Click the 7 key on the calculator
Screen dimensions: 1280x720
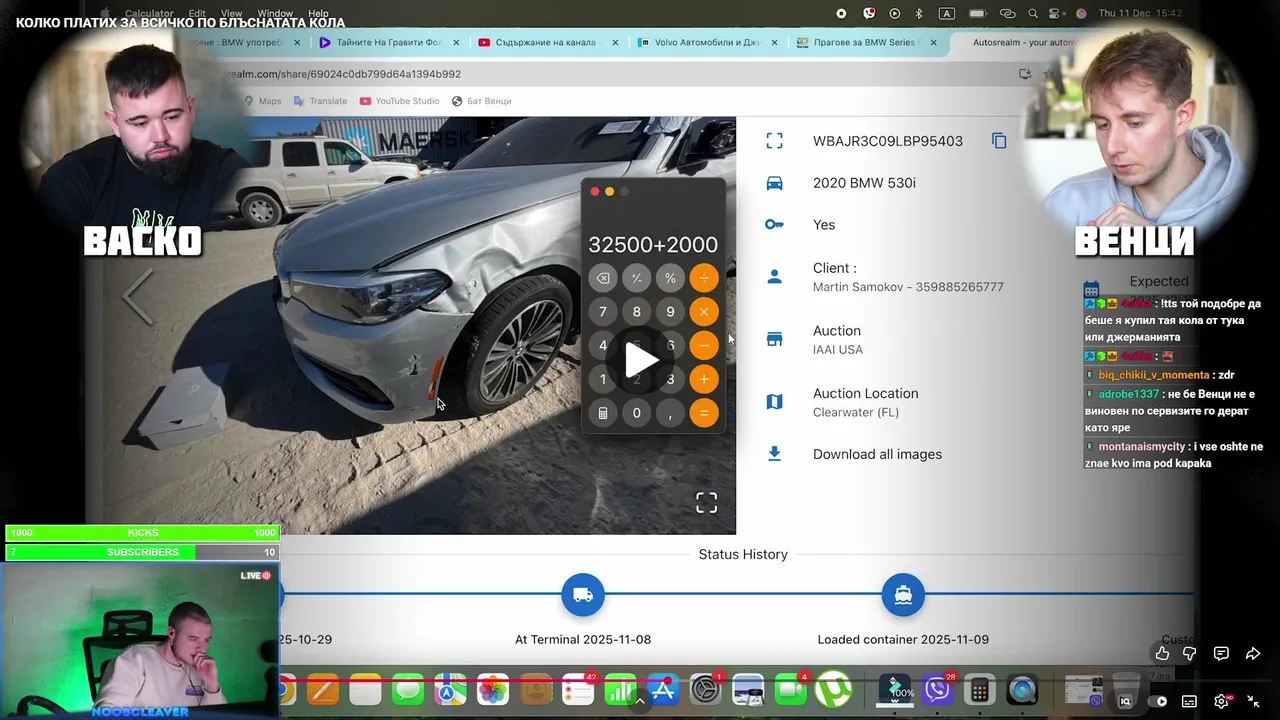point(603,312)
